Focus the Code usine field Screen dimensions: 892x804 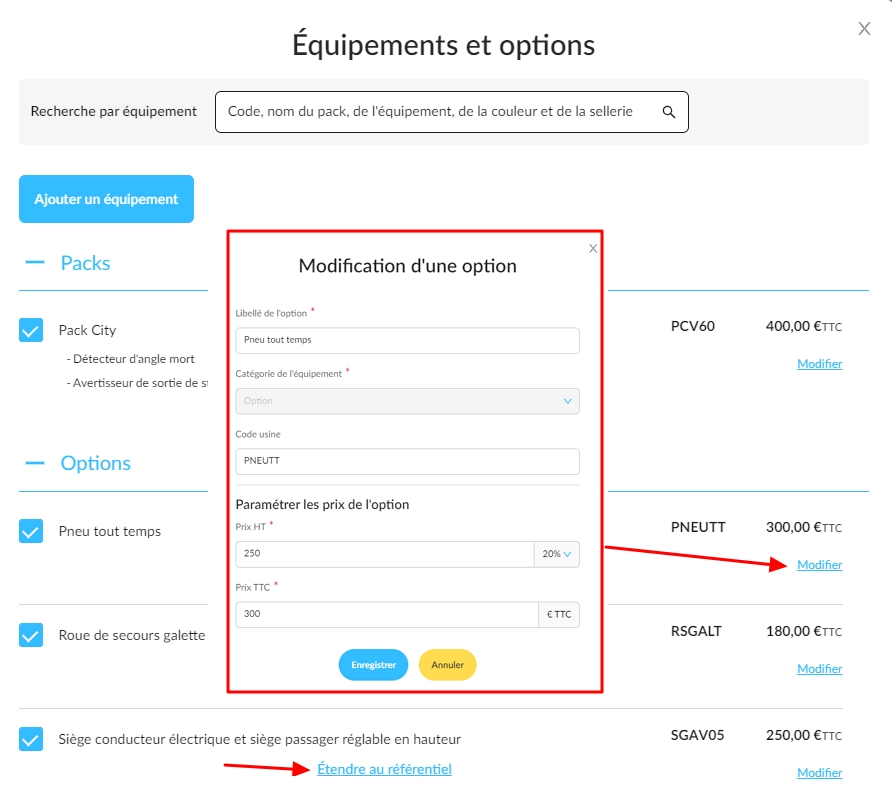(x=407, y=461)
